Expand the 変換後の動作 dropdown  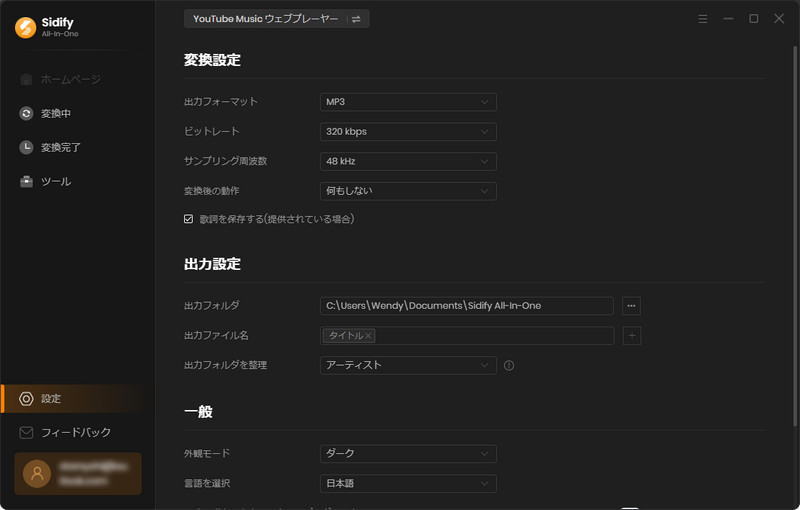point(408,190)
